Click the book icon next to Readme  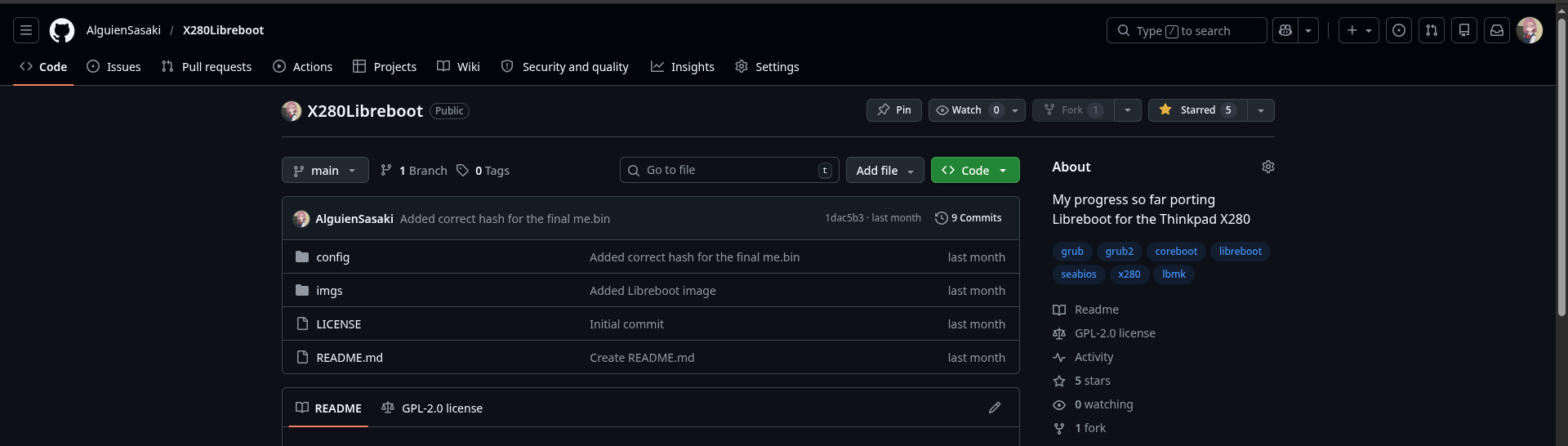click(x=1059, y=310)
